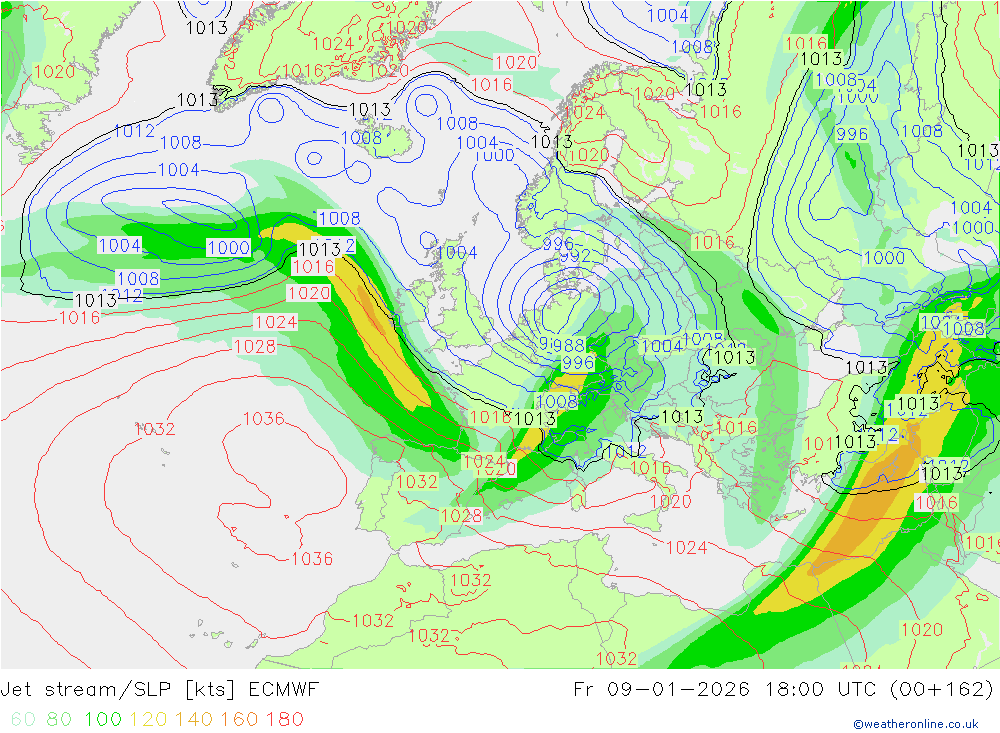Screen dimensions: 1000x733
Task: Pick the 180 kts legend value
Action: pyautogui.click(x=284, y=719)
